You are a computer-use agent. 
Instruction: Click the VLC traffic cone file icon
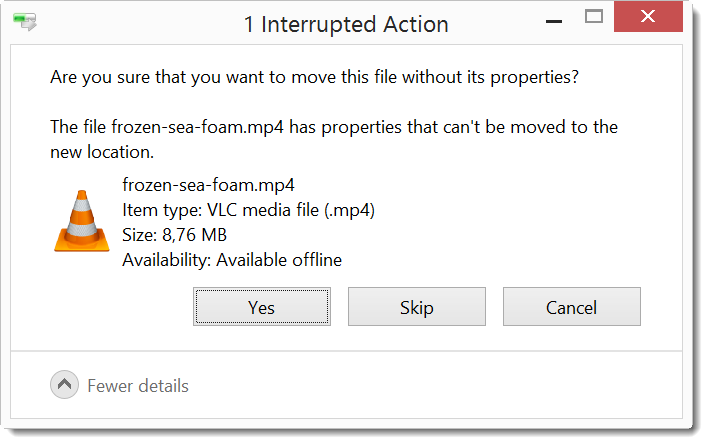[82, 221]
